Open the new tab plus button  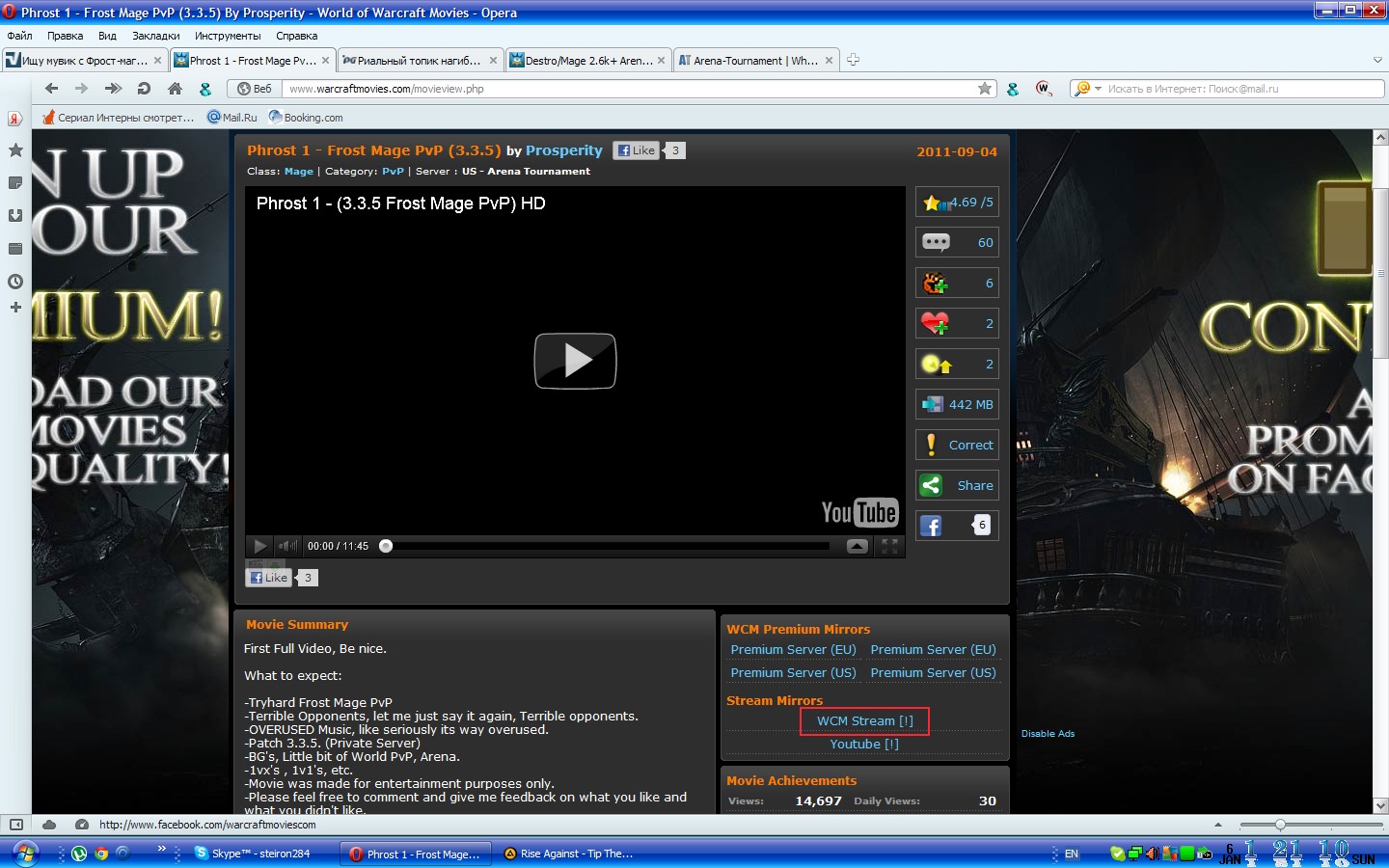pos(853,60)
